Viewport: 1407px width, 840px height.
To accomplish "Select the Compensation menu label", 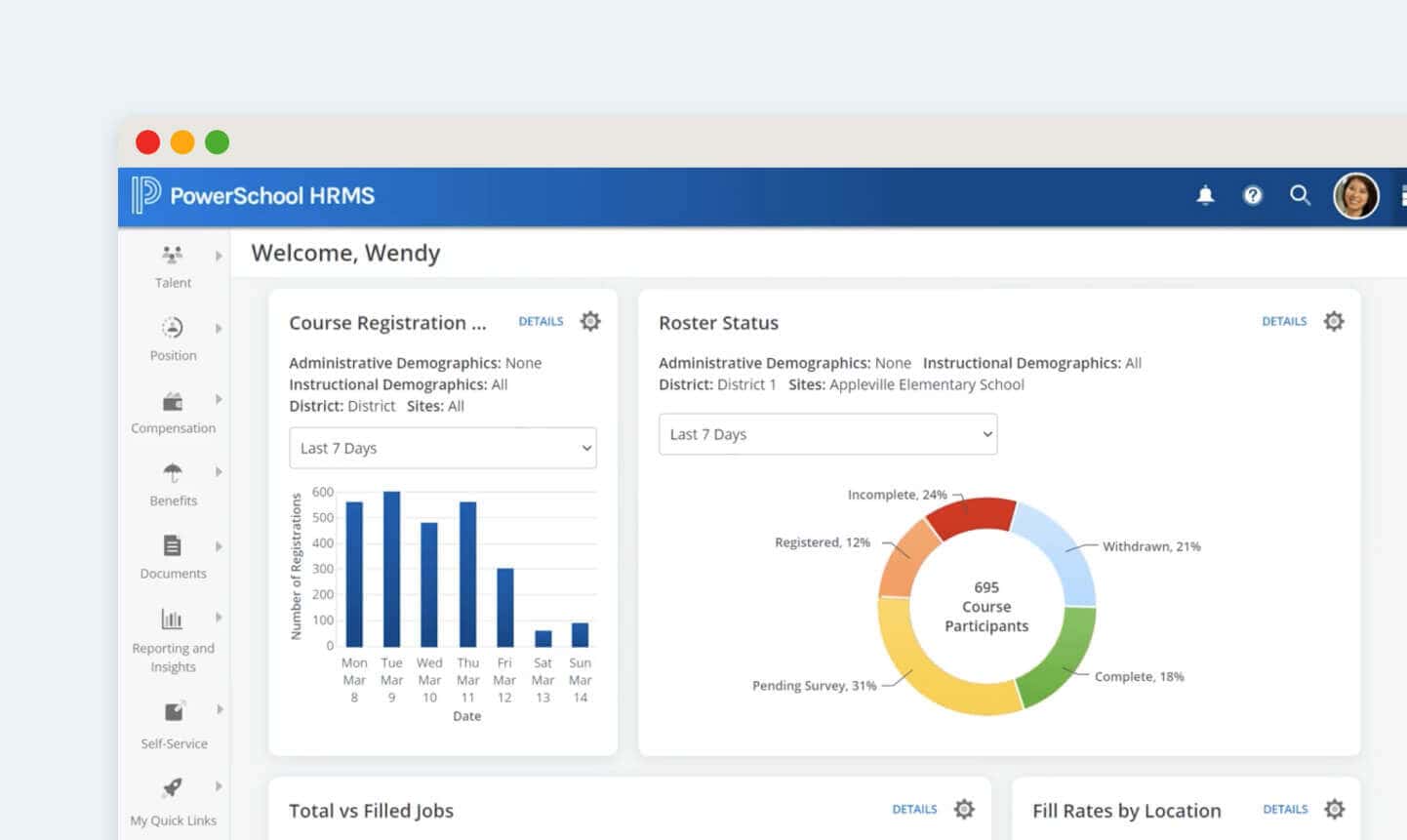I will coord(173,428).
